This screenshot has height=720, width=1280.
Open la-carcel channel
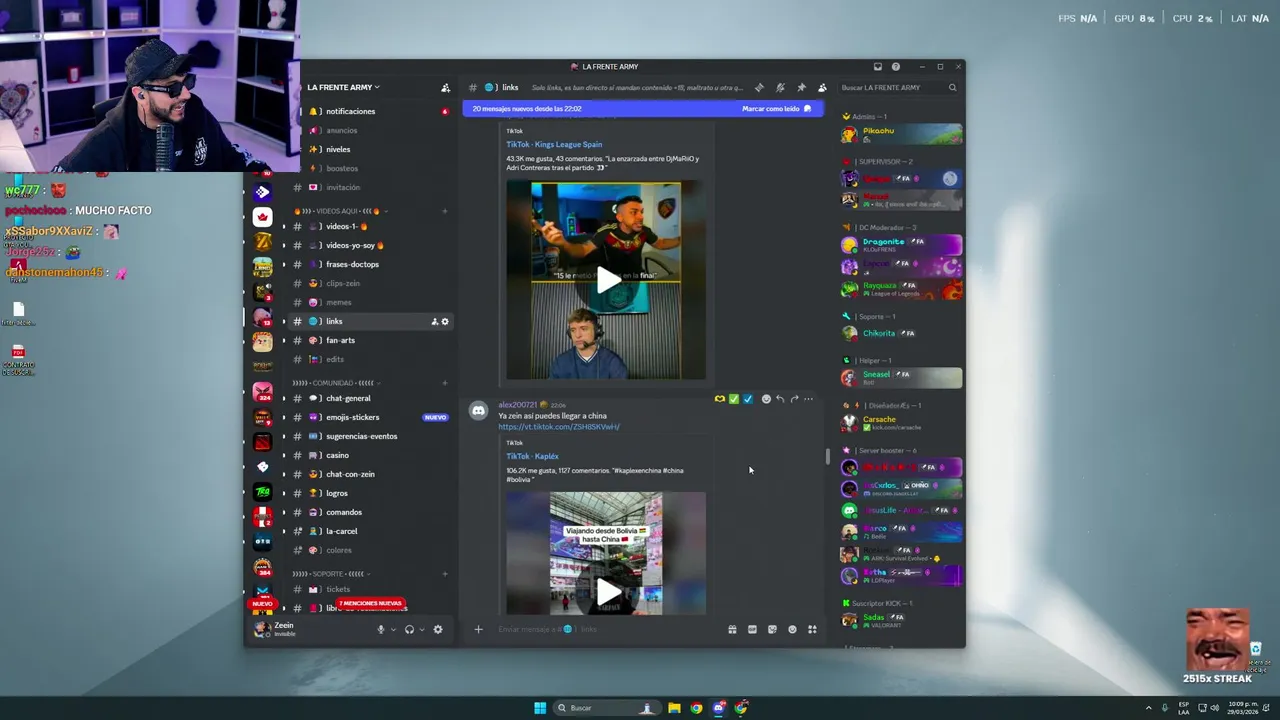tap(371, 531)
